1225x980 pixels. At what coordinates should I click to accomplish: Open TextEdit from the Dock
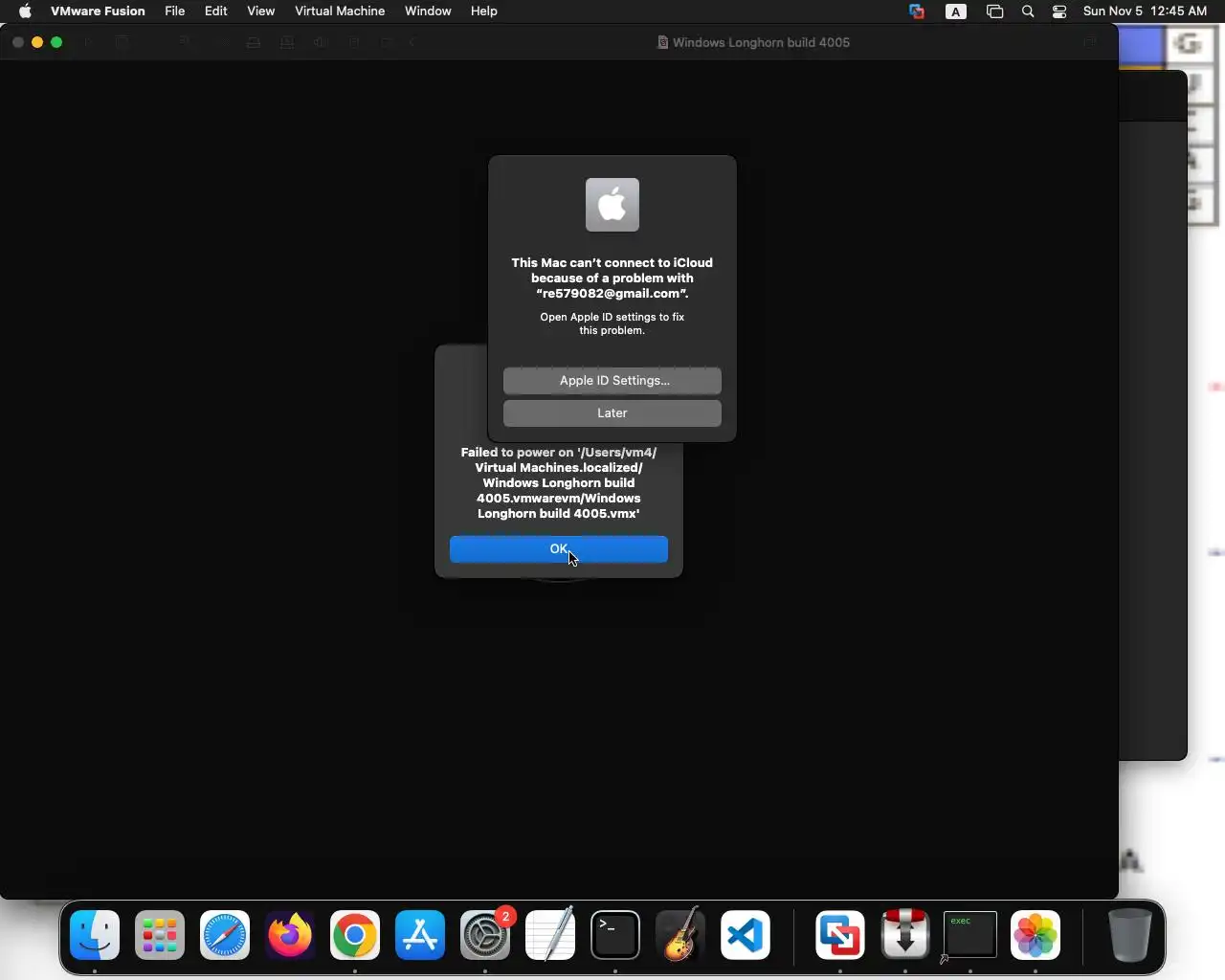click(550, 935)
